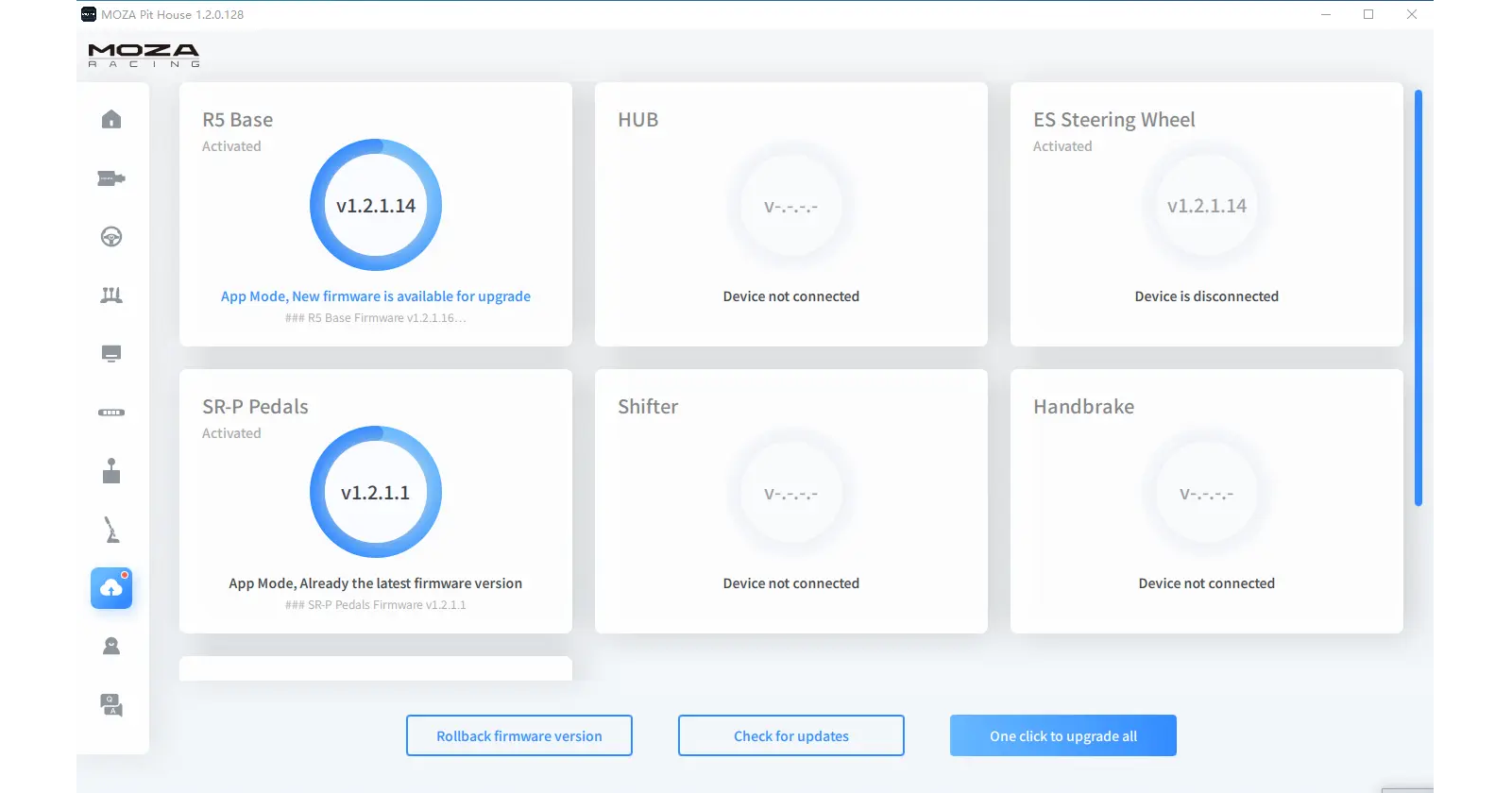
Task: Open the handbrake settings icon in sidebar
Action: click(x=111, y=530)
